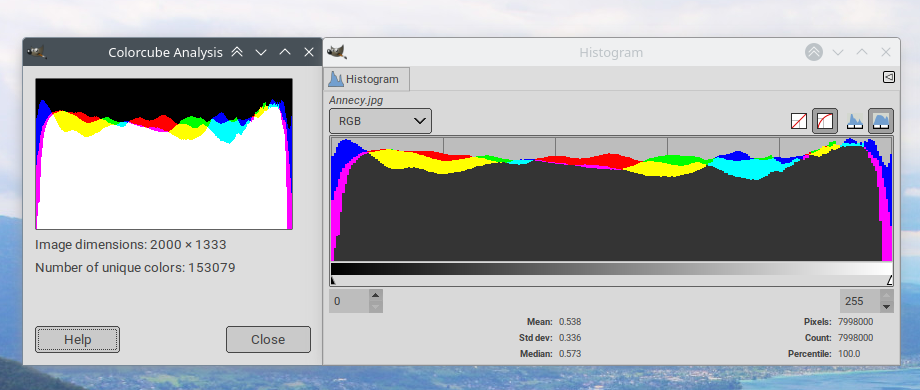
Task: Increase the range minimum value 0 spinner
Action: [x=376, y=295]
